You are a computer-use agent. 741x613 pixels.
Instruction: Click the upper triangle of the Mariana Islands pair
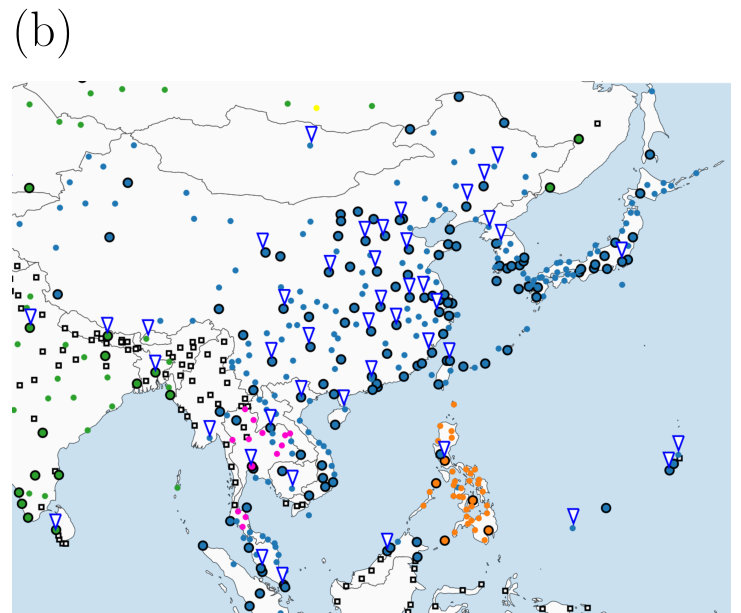pos(678,443)
